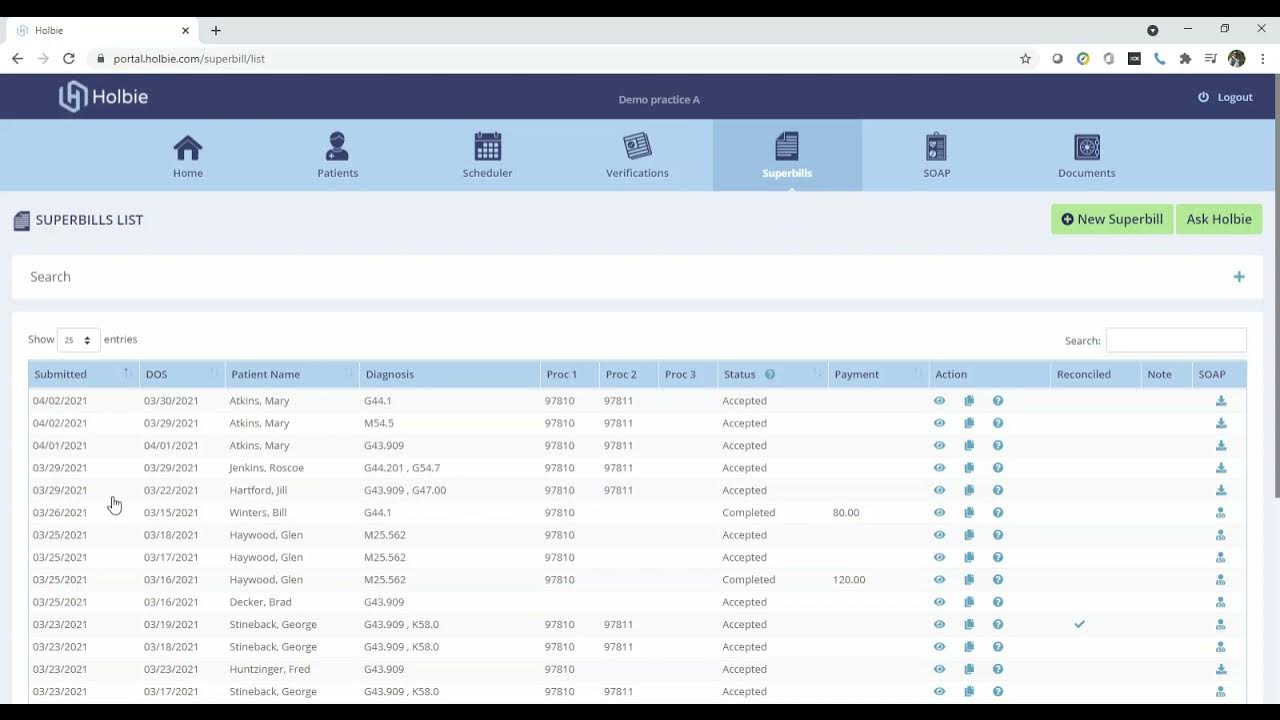Screen dimensions: 1280x720
Task: Open the browser extensions puzzle icon
Action: [x=1185, y=59]
